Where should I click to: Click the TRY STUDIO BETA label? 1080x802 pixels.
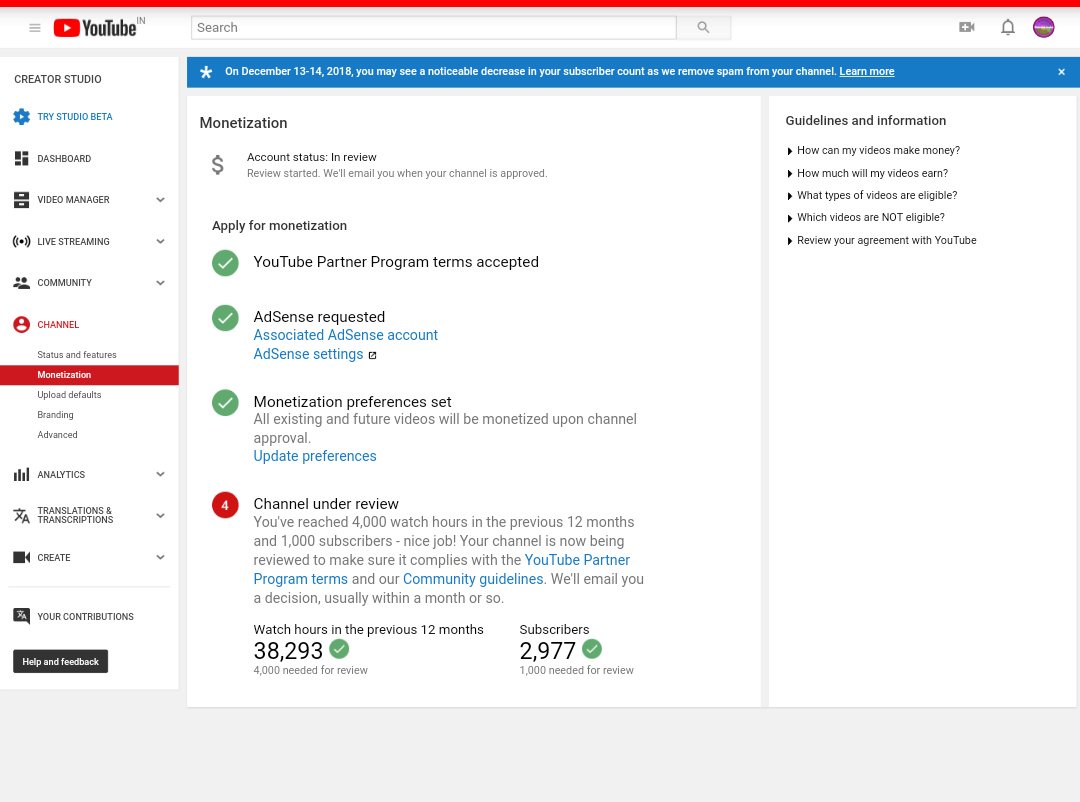(x=74, y=116)
